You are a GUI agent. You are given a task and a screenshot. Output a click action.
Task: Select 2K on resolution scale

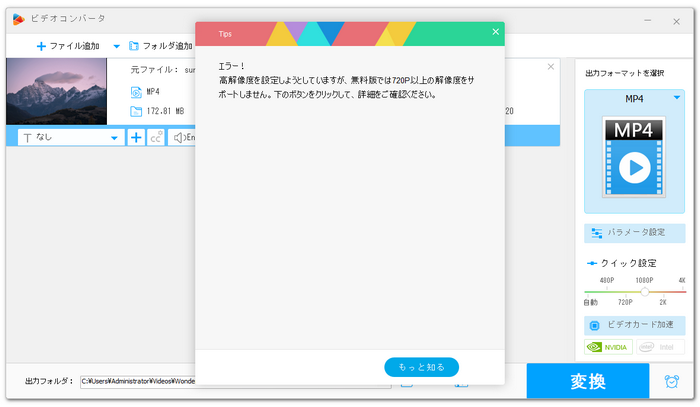coord(663,302)
